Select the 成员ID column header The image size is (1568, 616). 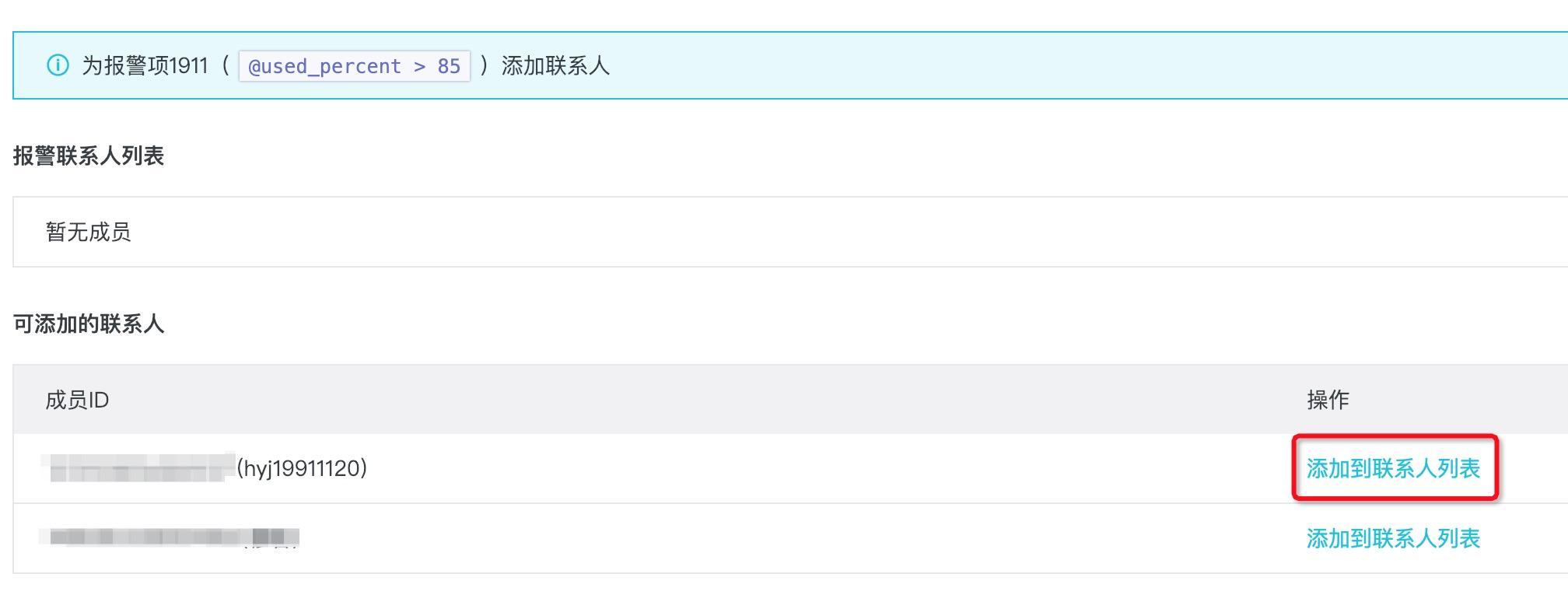click(78, 400)
